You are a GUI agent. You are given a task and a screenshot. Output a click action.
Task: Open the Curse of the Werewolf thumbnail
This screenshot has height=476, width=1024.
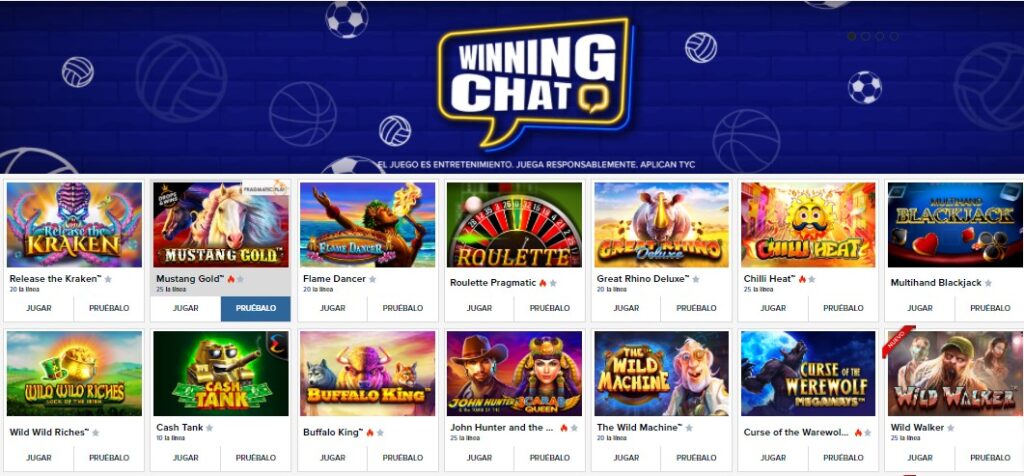(x=808, y=373)
